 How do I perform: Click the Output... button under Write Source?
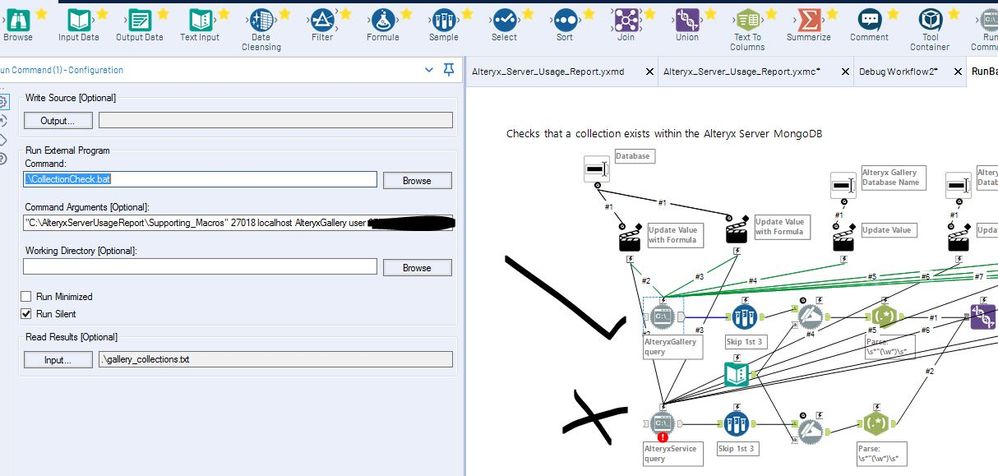pos(59,120)
